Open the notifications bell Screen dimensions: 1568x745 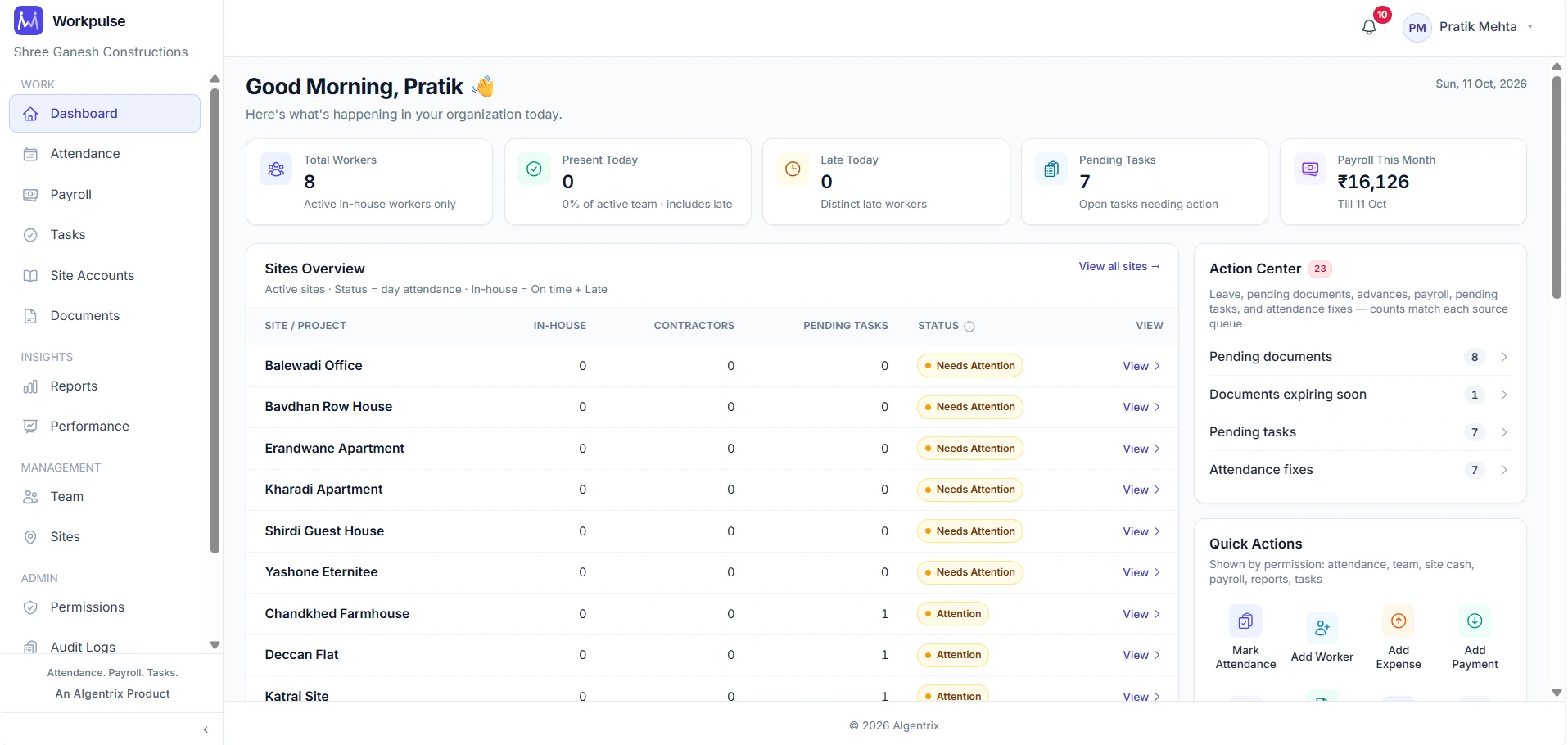coord(1369,27)
